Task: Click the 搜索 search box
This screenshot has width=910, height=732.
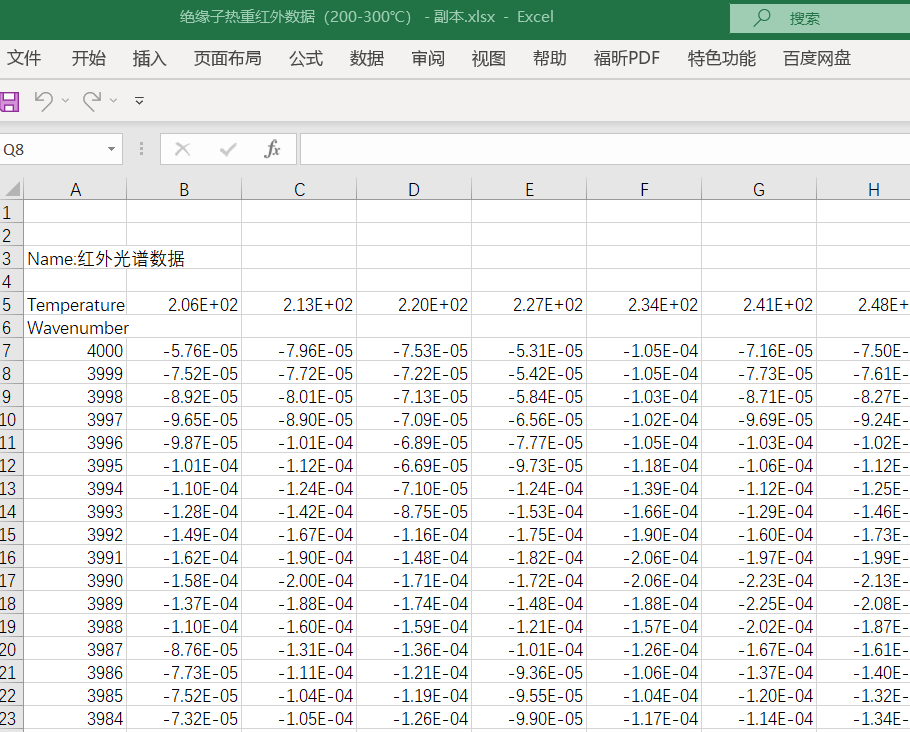Action: point(819,19)
